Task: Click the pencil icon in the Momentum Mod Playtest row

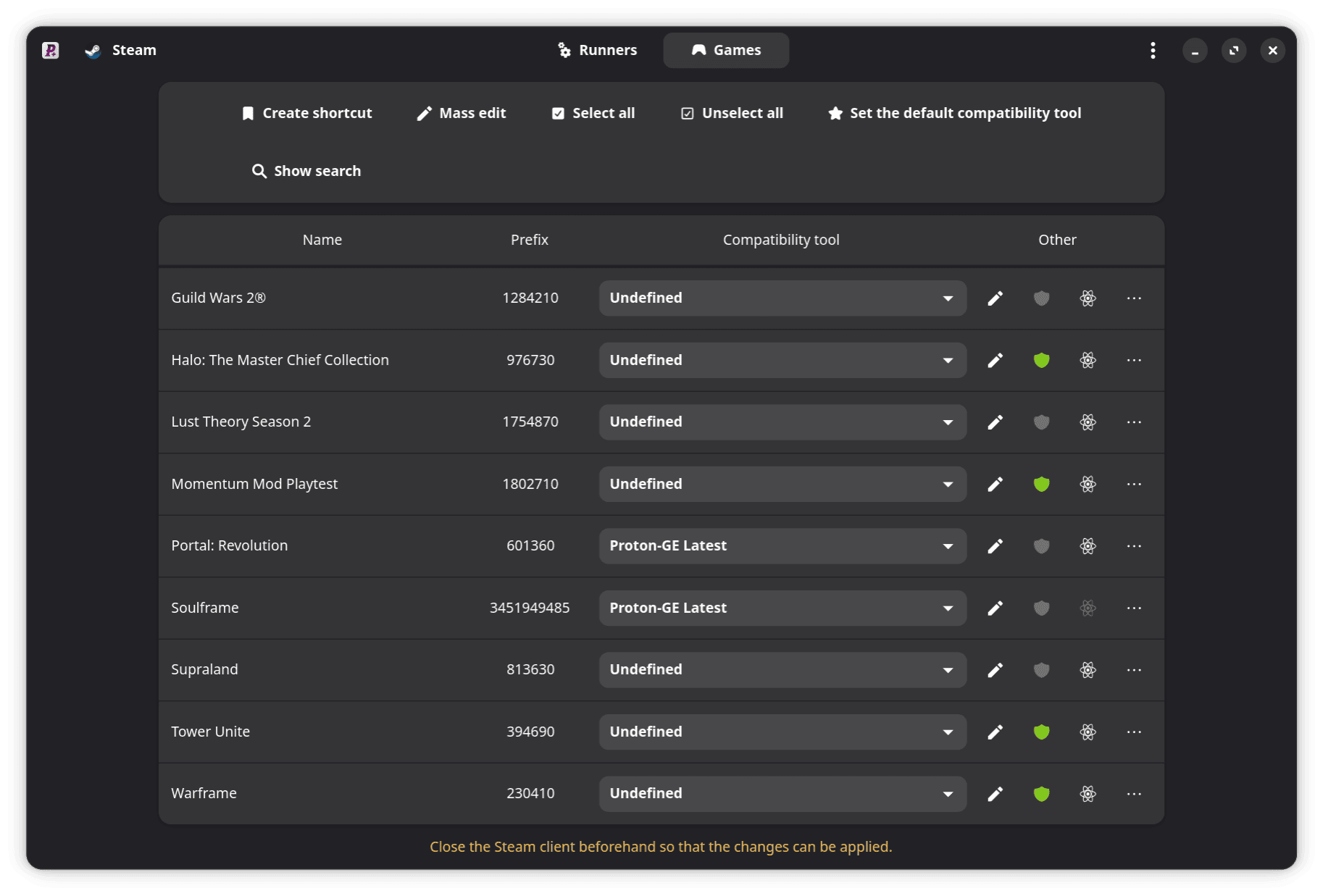Action: pyautogui.click(x=995, y=484)
